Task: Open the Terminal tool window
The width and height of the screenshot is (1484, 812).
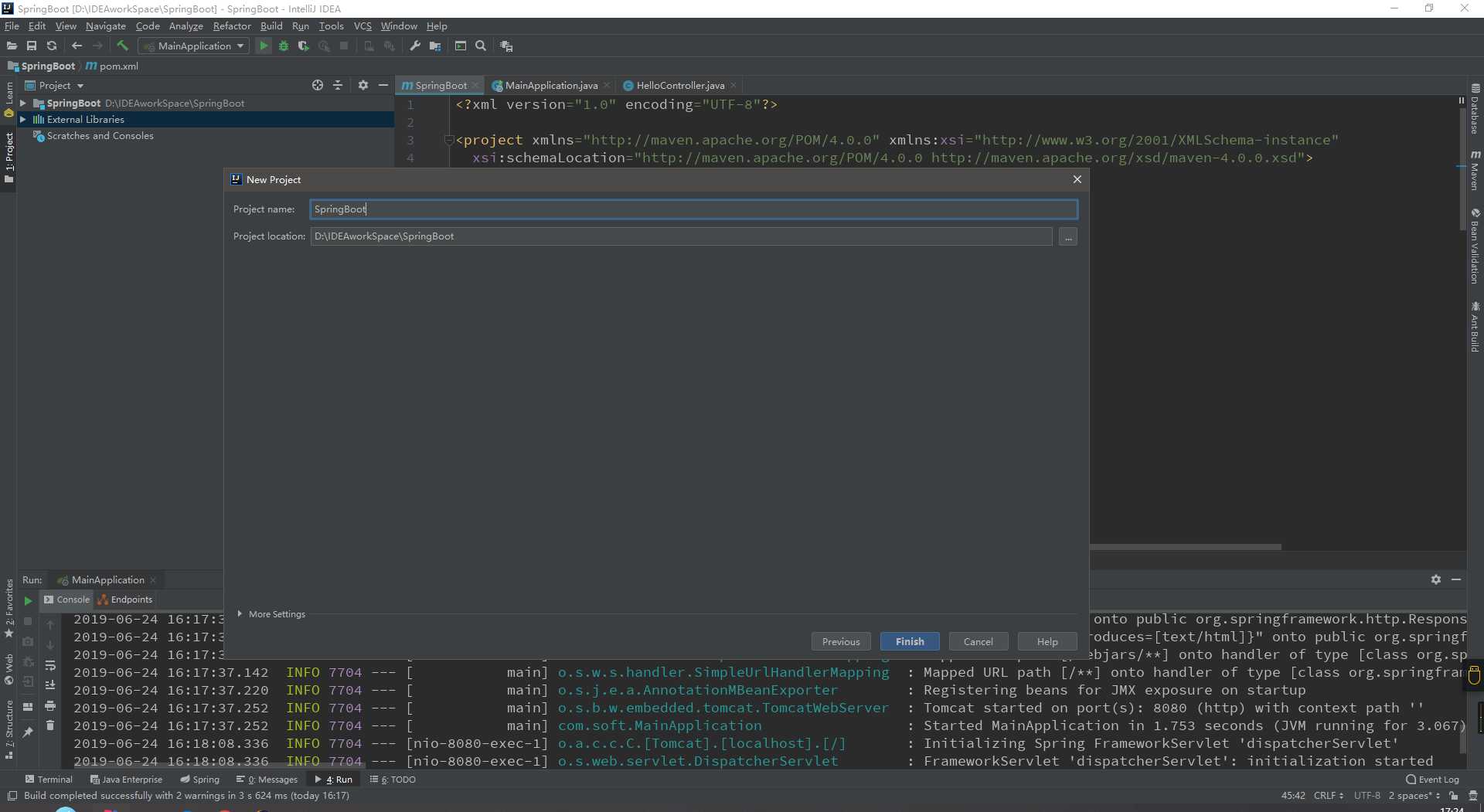Action: (49, 780)
